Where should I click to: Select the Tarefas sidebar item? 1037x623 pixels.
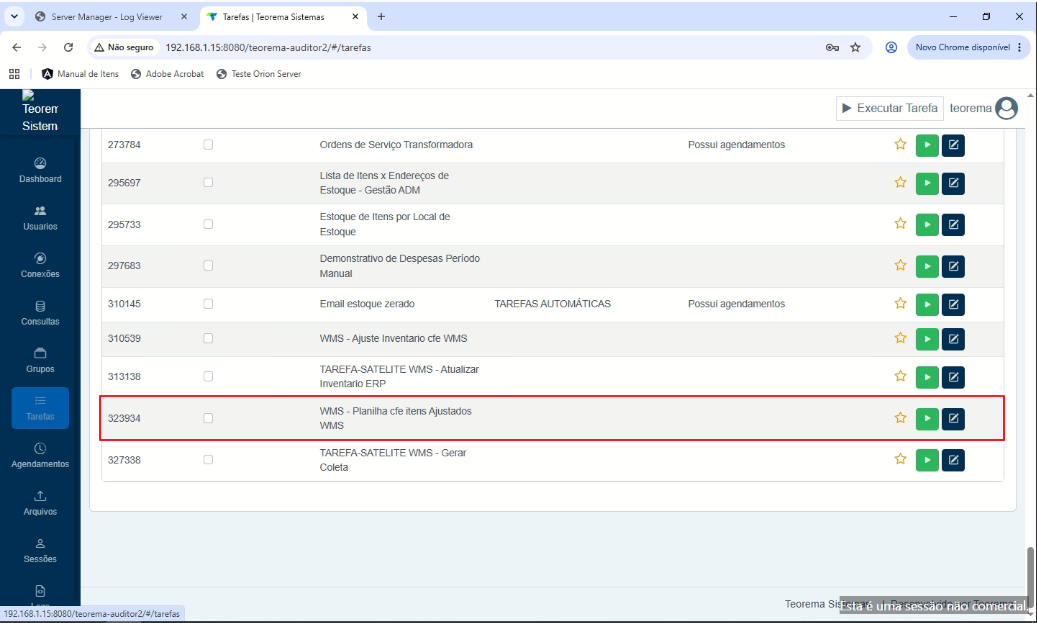coord(40,408)
